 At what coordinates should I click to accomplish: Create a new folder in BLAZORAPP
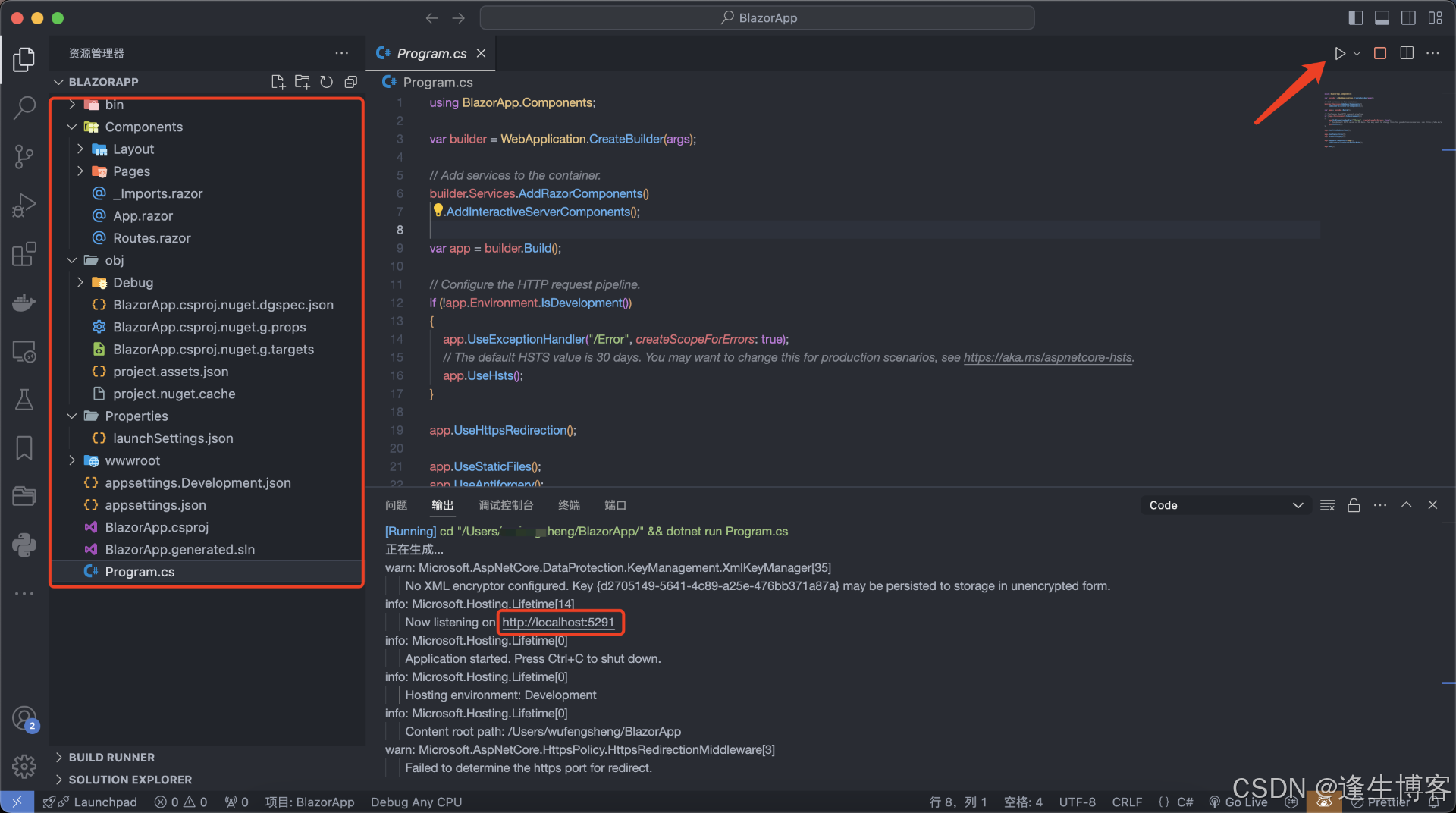[x=302, y=82]
